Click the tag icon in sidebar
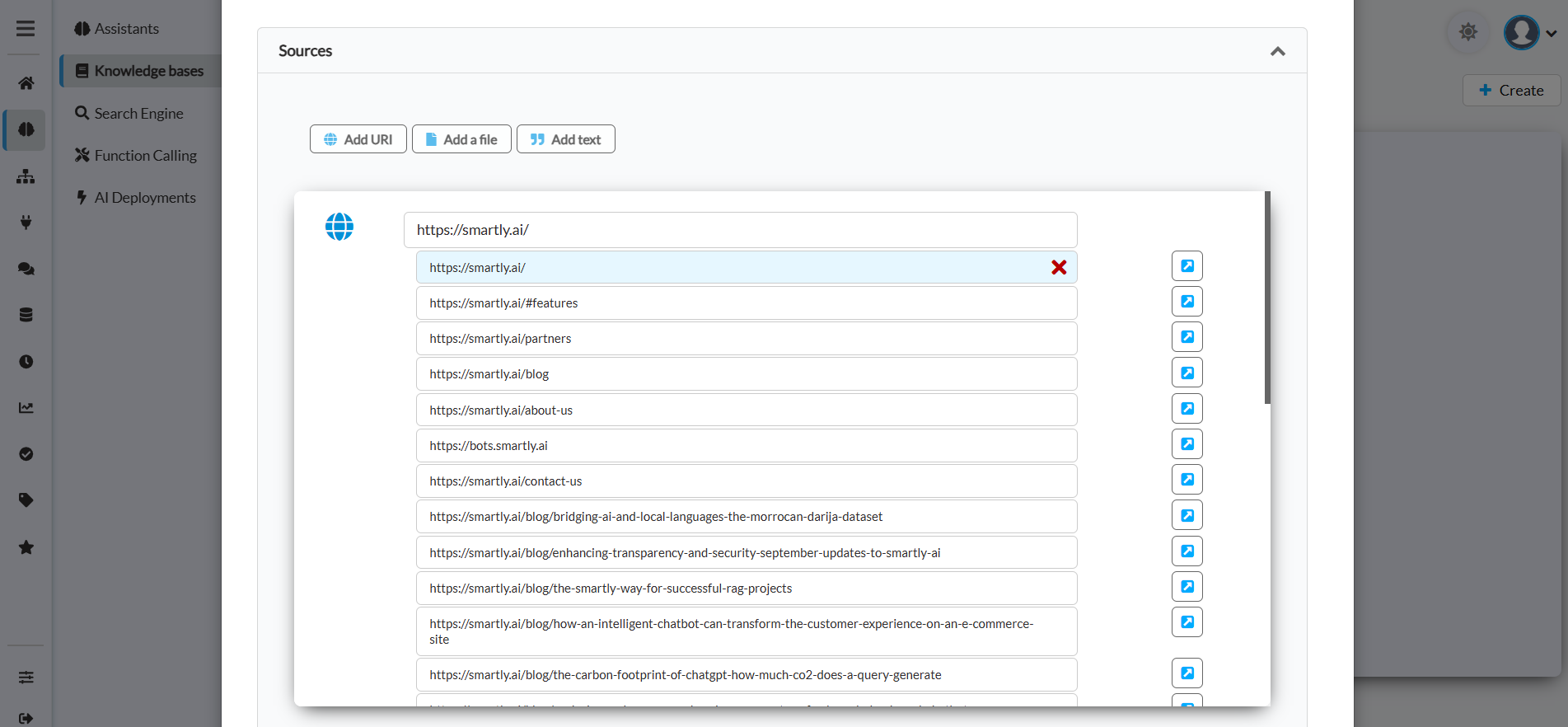The image size is (1568, 727). coord(26,500)
